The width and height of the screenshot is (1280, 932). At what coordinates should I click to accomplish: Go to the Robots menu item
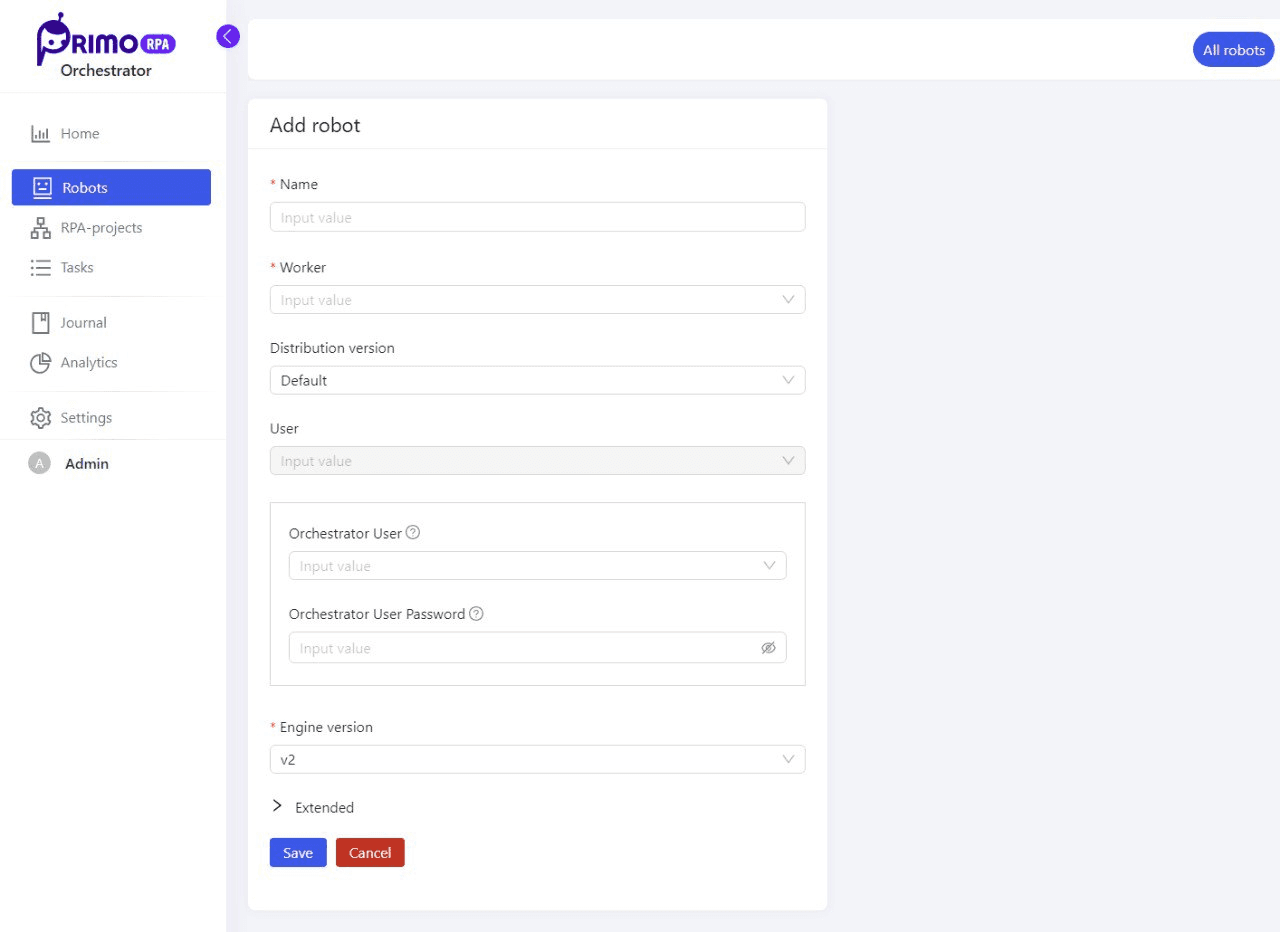(111, 188)
